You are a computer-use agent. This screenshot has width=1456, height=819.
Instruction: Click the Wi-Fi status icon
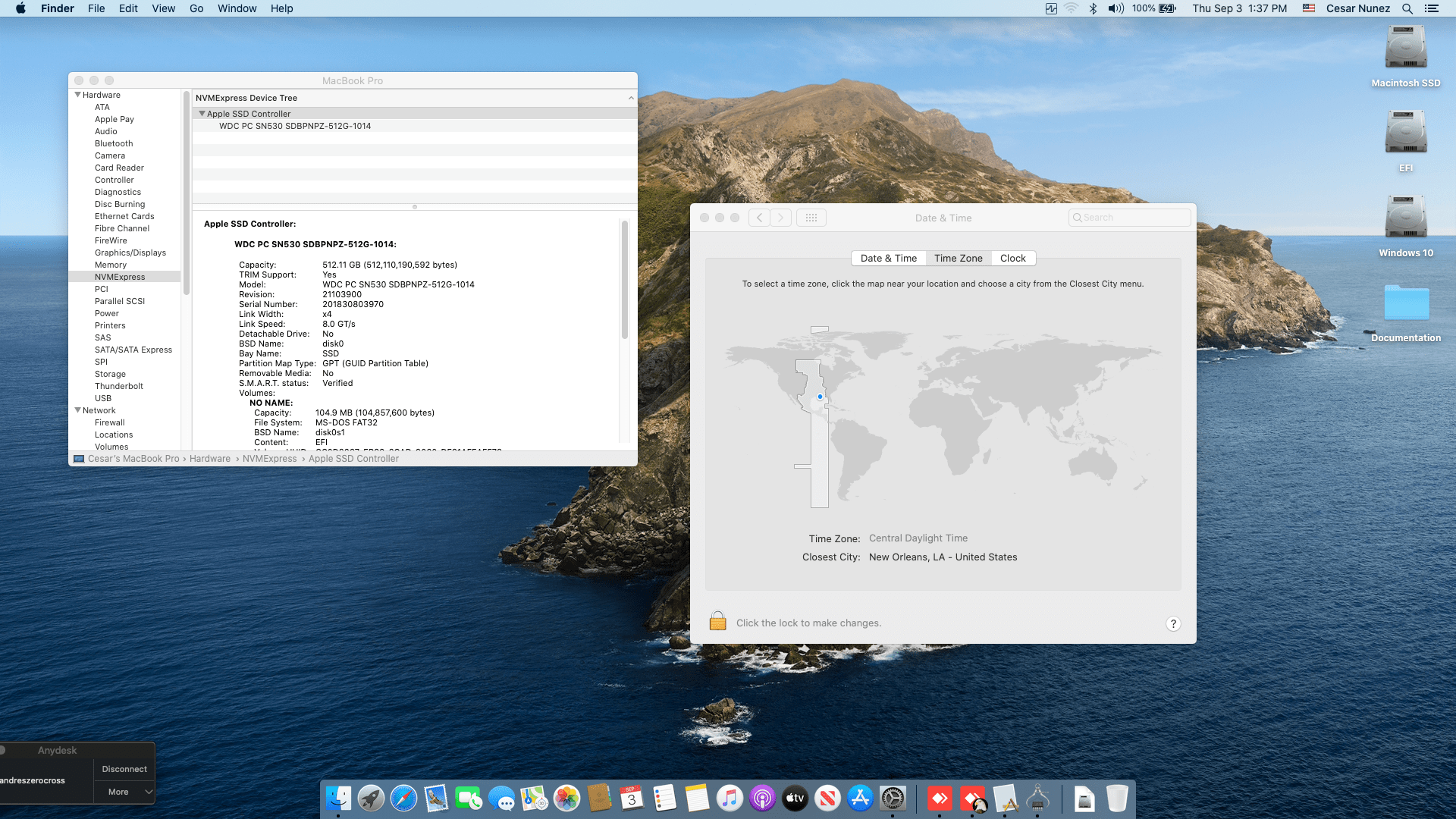click(x=1071, y=8)
